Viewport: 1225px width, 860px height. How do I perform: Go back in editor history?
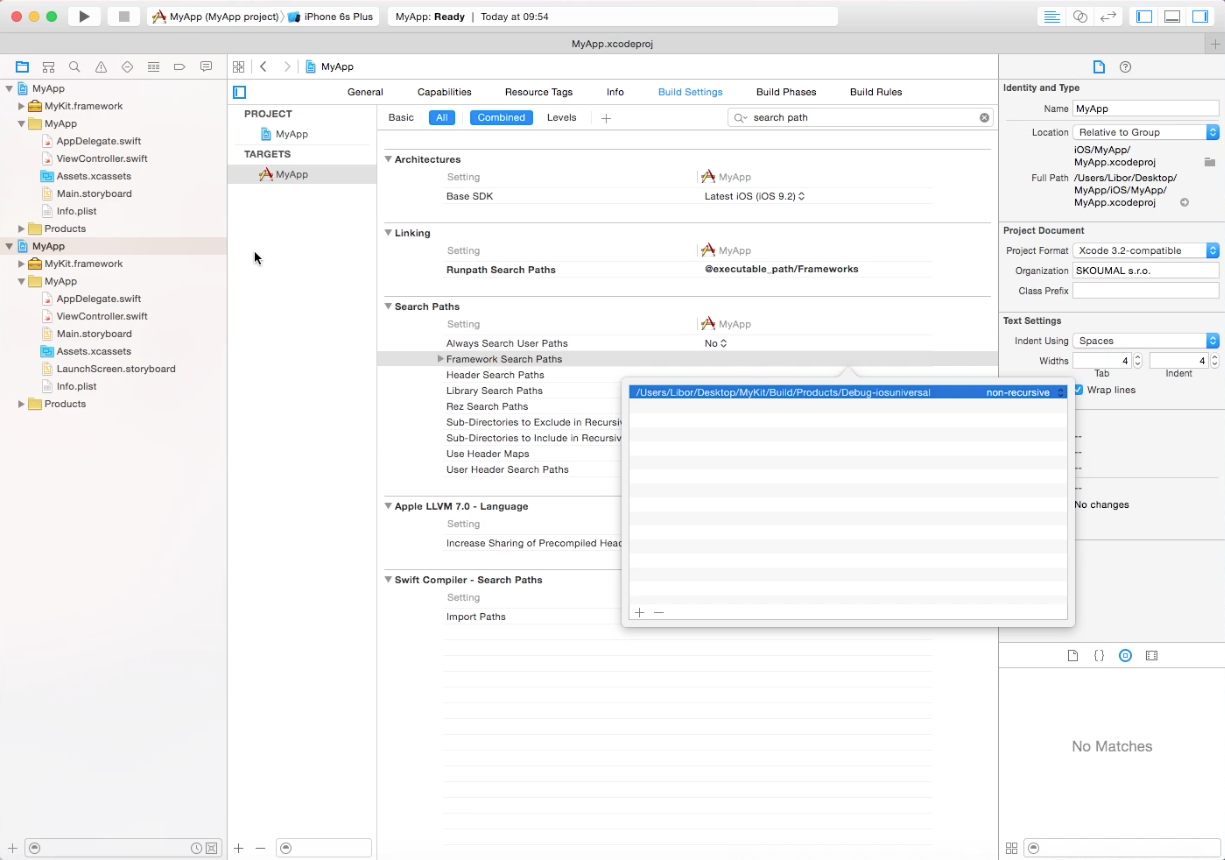263,67
